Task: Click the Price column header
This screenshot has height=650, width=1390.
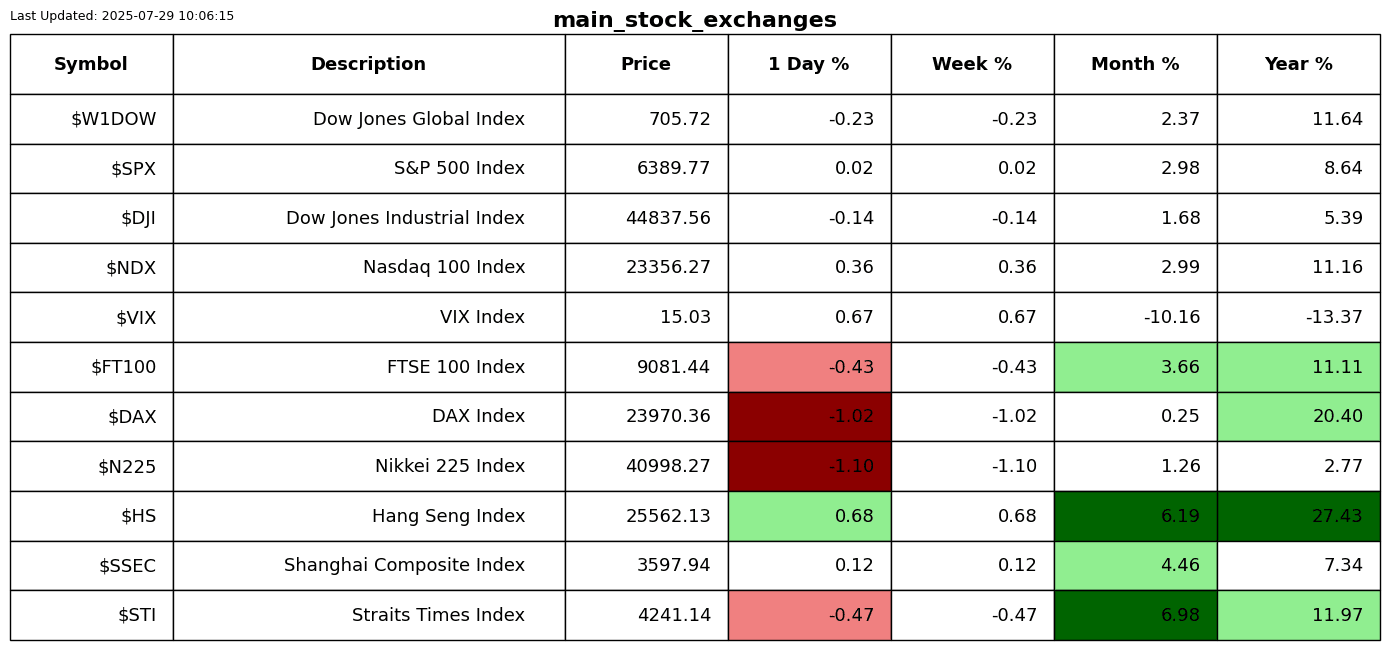Action: pyautogui.click(x=646, y=64)
